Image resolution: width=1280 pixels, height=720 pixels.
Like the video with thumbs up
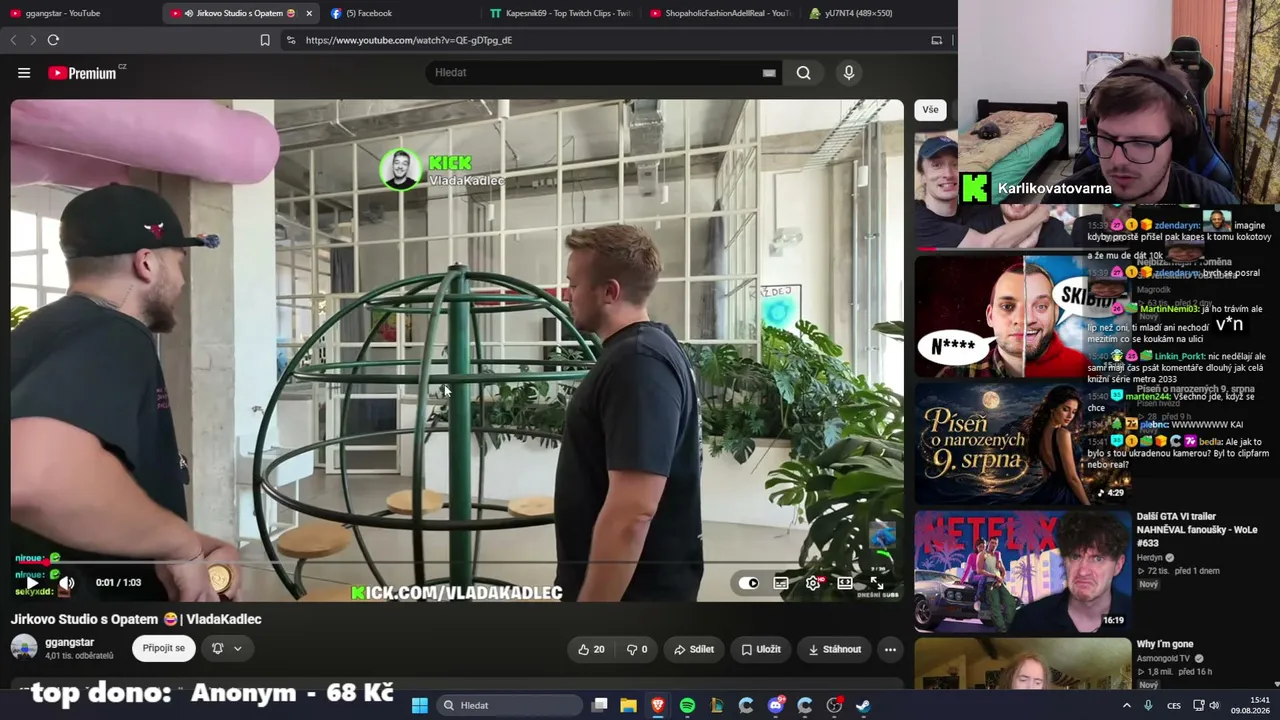(x=591, y=649)
